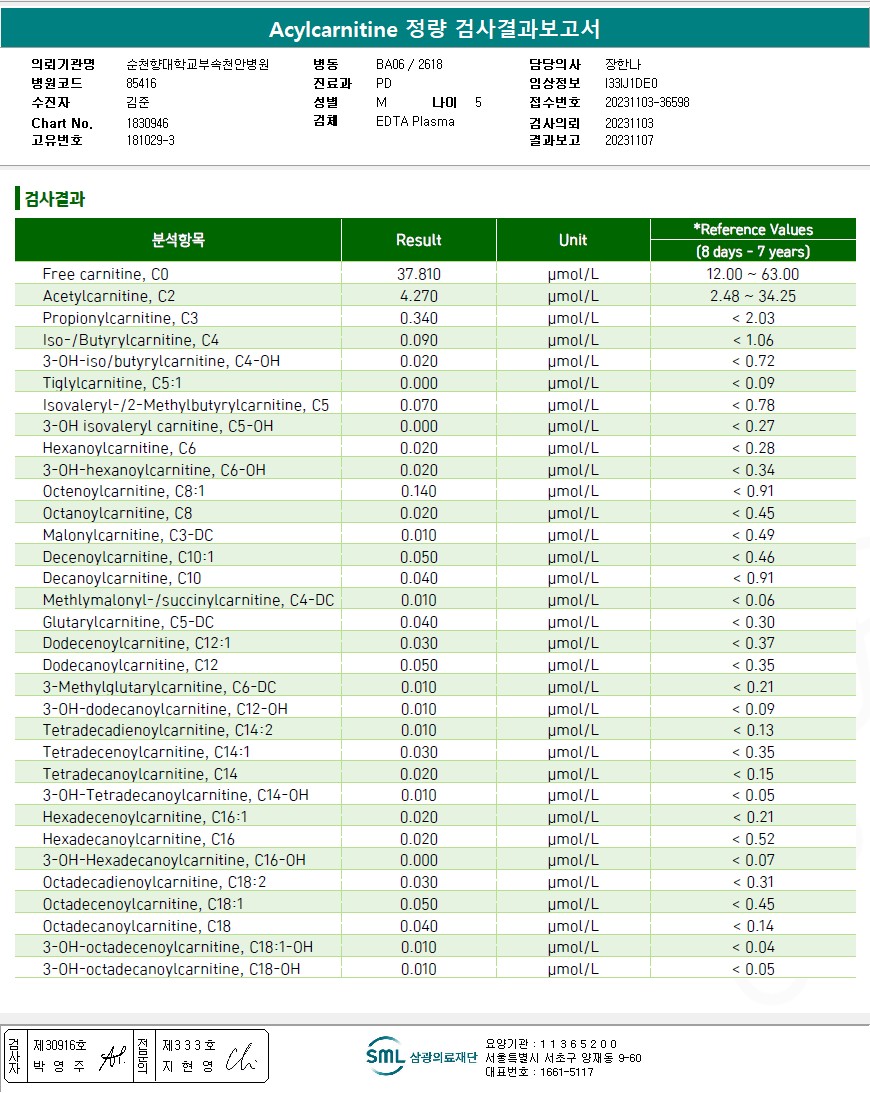The width and height of the screenshot is (870, 1093).
Task: Click the Chart No. value 1830946
Action: [147, 123]
